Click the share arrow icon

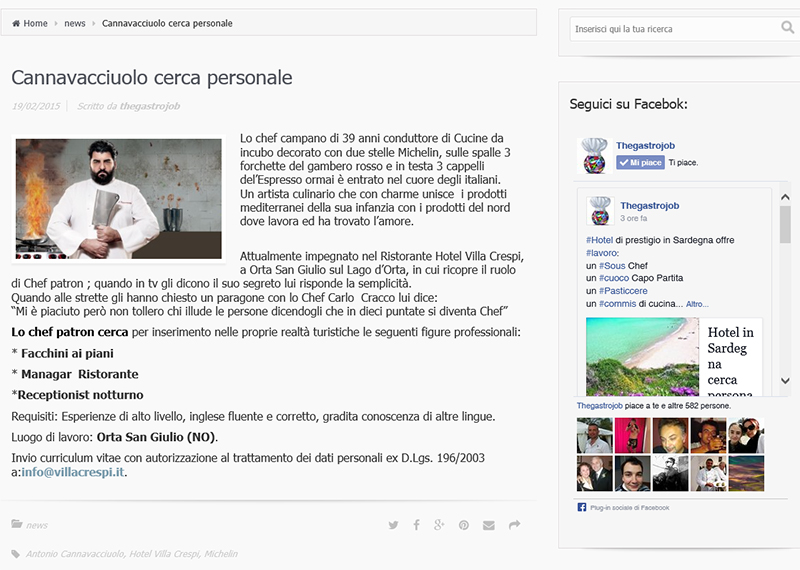point(514,525)
